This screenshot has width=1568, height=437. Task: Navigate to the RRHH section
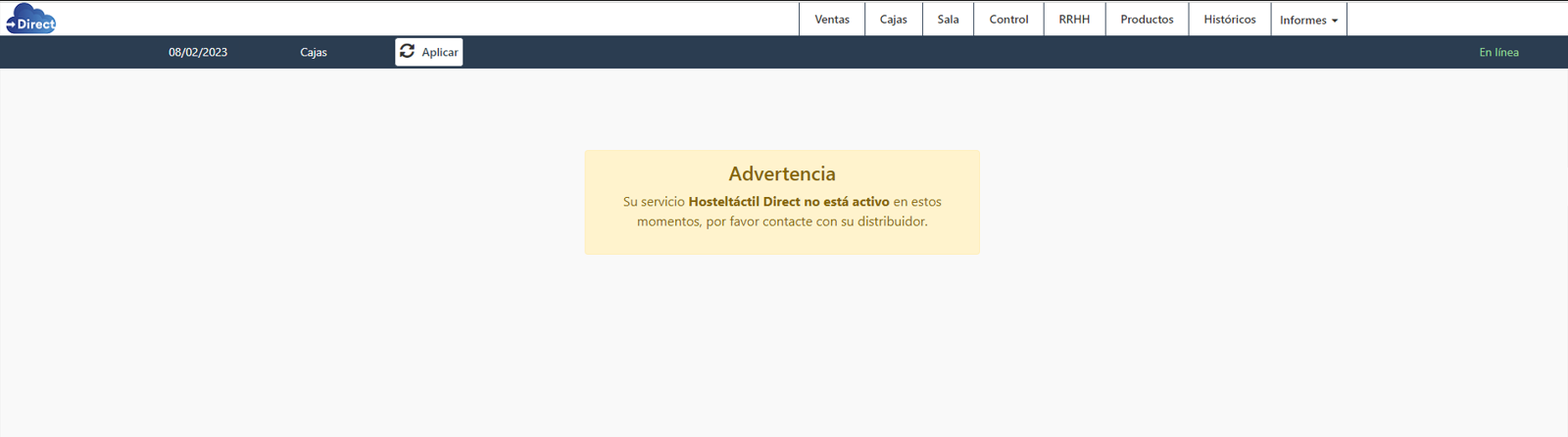[1074, 20]
